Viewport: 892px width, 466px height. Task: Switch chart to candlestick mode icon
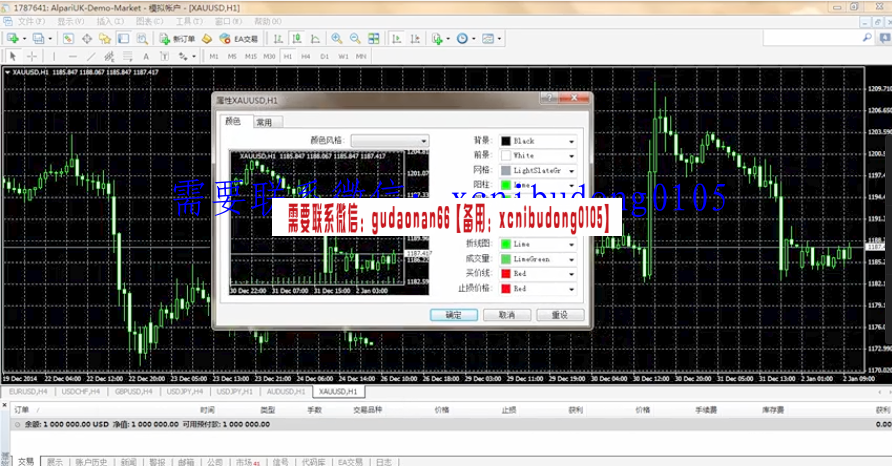tap(296, 39)
